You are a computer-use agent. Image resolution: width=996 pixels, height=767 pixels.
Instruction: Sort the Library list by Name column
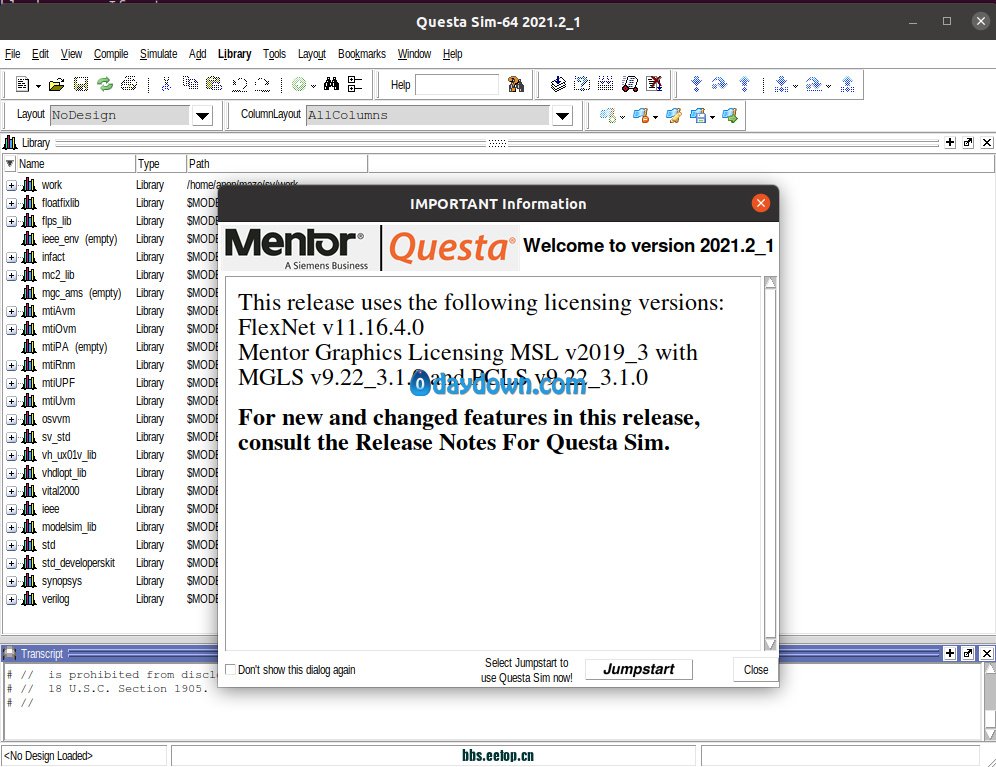[x=76, y=164]
